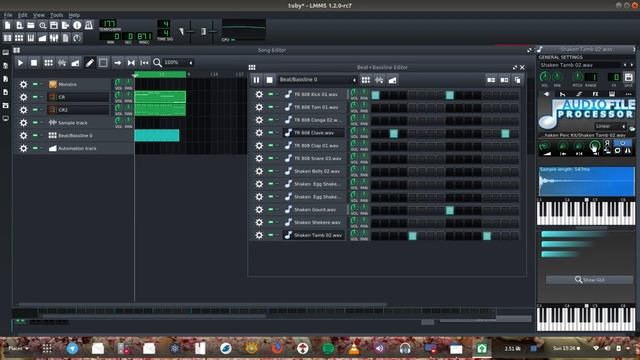Mute the TR 808 Clave track
The width and height of the screenshot is (640, 360).
pos(271,132)
